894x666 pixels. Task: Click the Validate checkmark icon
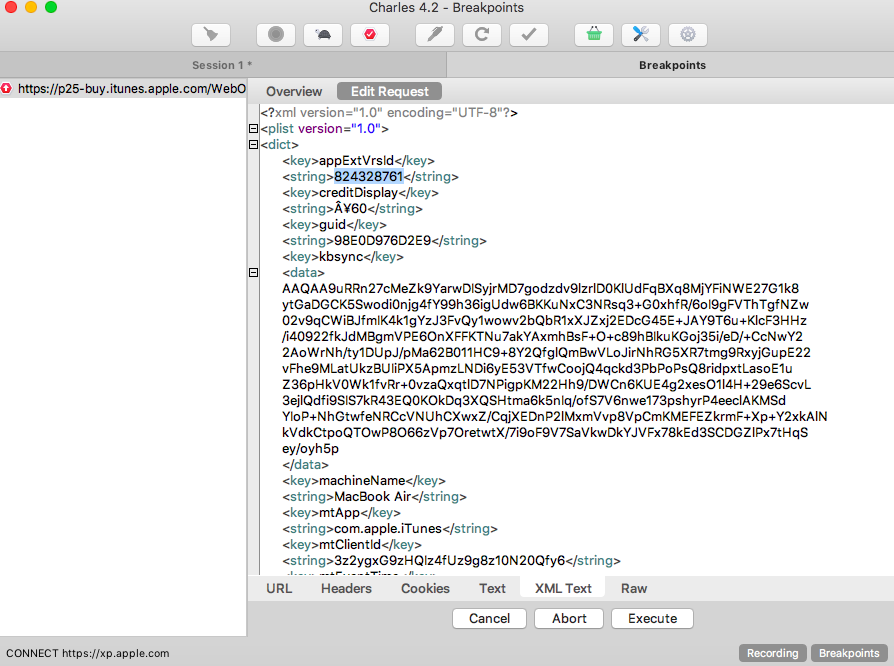click(529, 35)
